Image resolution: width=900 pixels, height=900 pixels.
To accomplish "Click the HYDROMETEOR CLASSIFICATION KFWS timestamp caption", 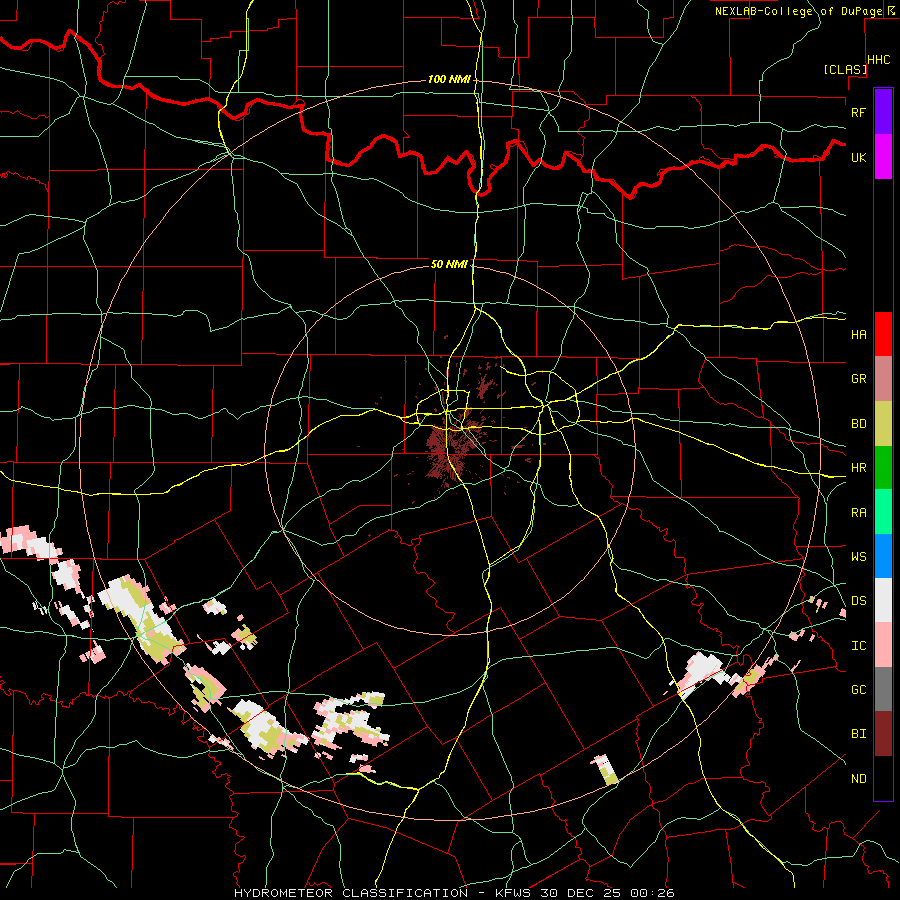I will [x=454, y=893].
